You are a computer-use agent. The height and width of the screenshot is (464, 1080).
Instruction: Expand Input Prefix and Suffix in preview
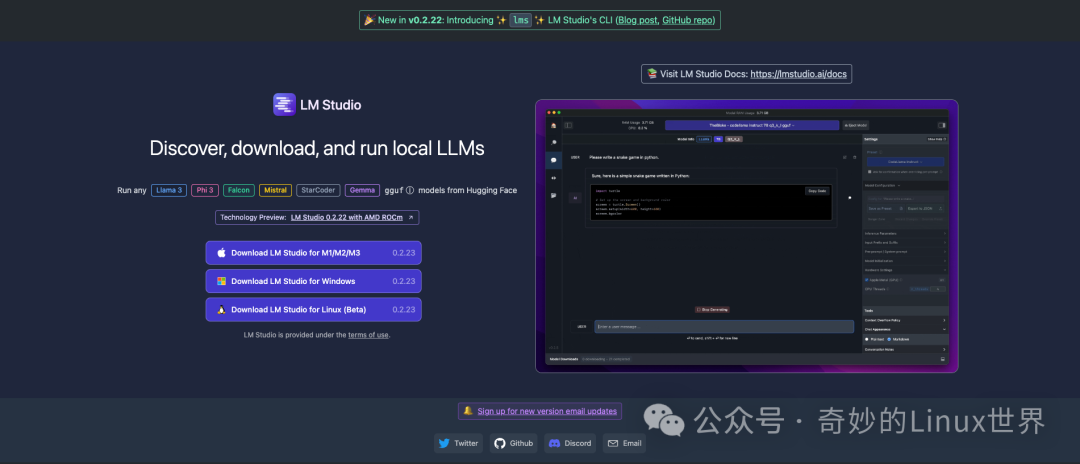coord(904,242)
